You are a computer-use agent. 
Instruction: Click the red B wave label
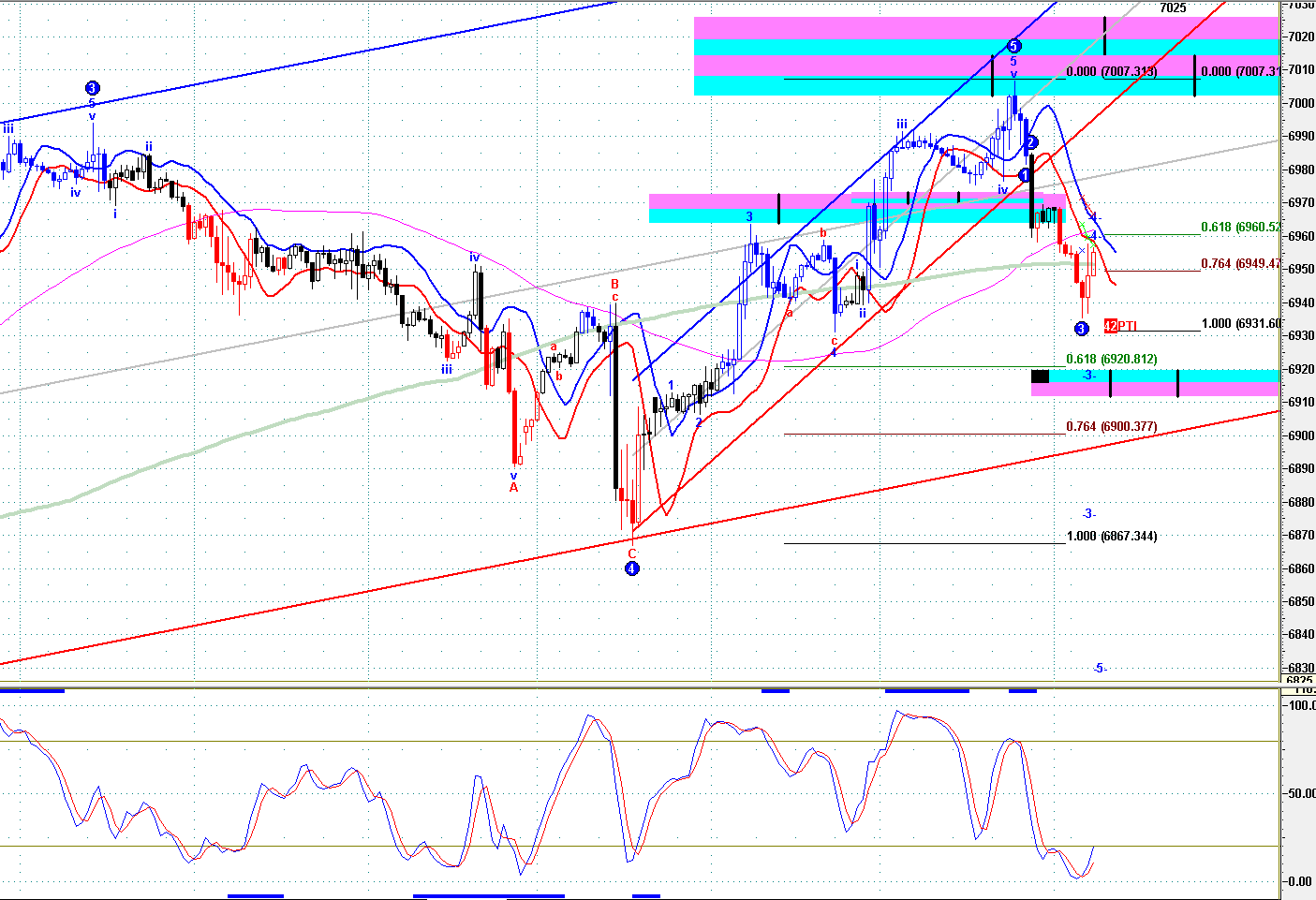[x=615, y=284]
